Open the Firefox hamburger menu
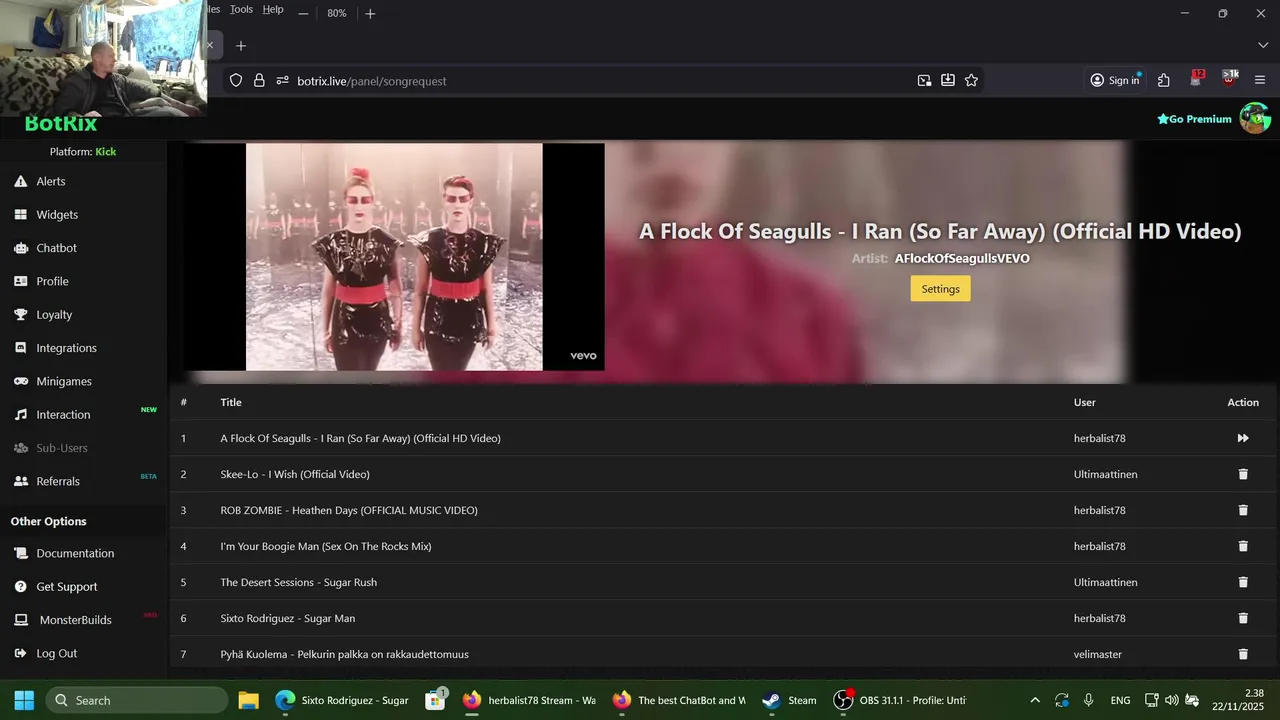This screenshot has width=1280, height=720. 1260,81
